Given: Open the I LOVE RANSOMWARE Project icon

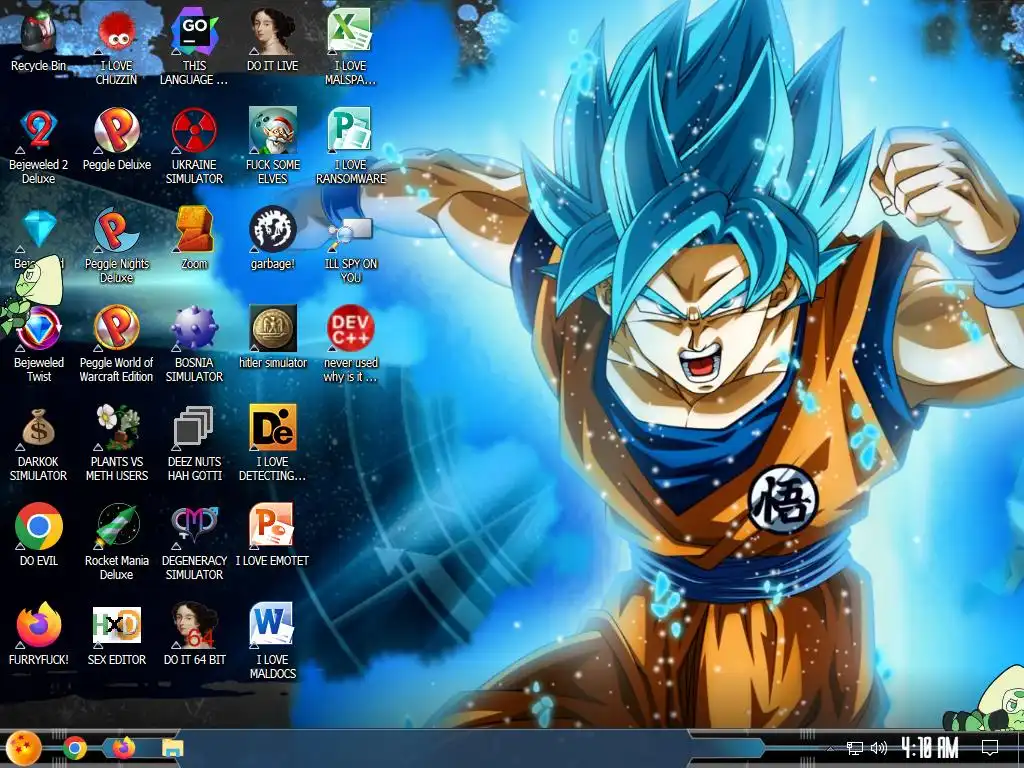Looking at the screenshot, I should [350, 131].
